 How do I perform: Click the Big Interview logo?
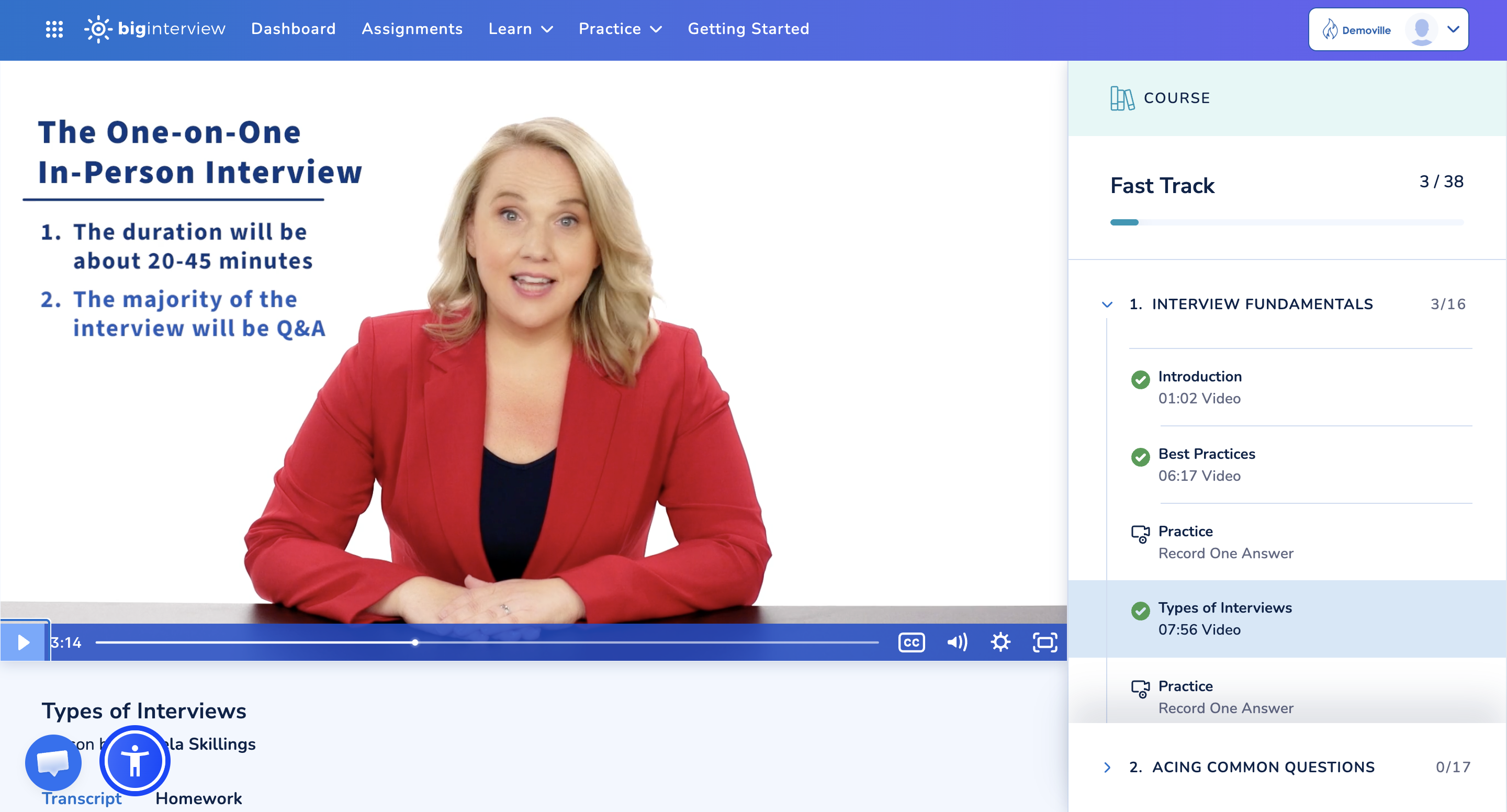click(155, 29)
